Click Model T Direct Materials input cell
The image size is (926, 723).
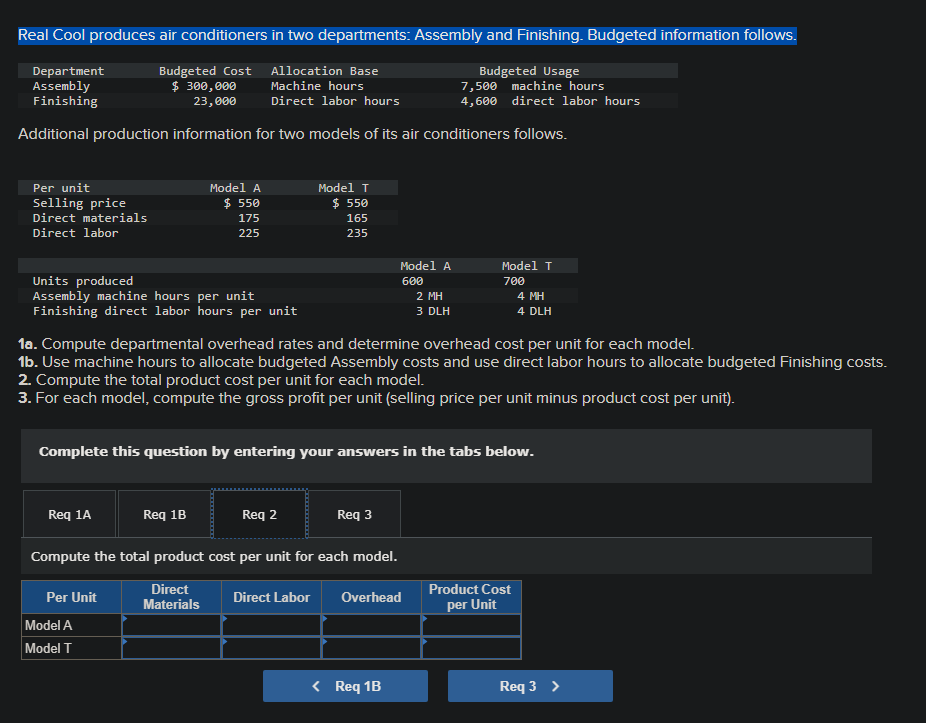tap(171, 648)
